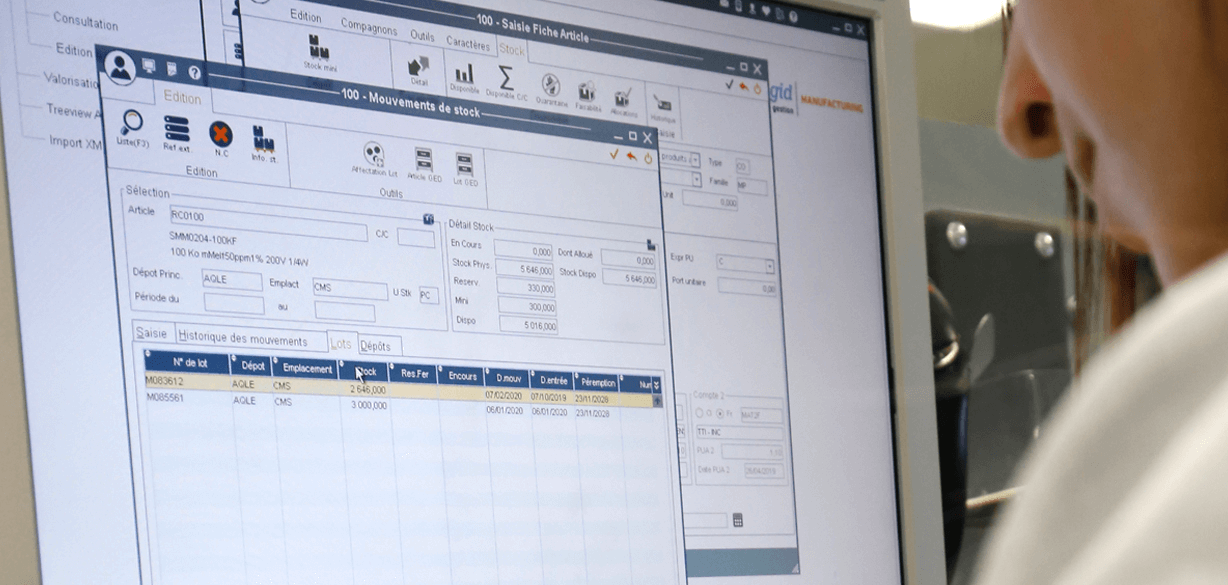Validate with Mouvements de stock checkmark
The image size is (1228, 585).
tap(614, 155)
